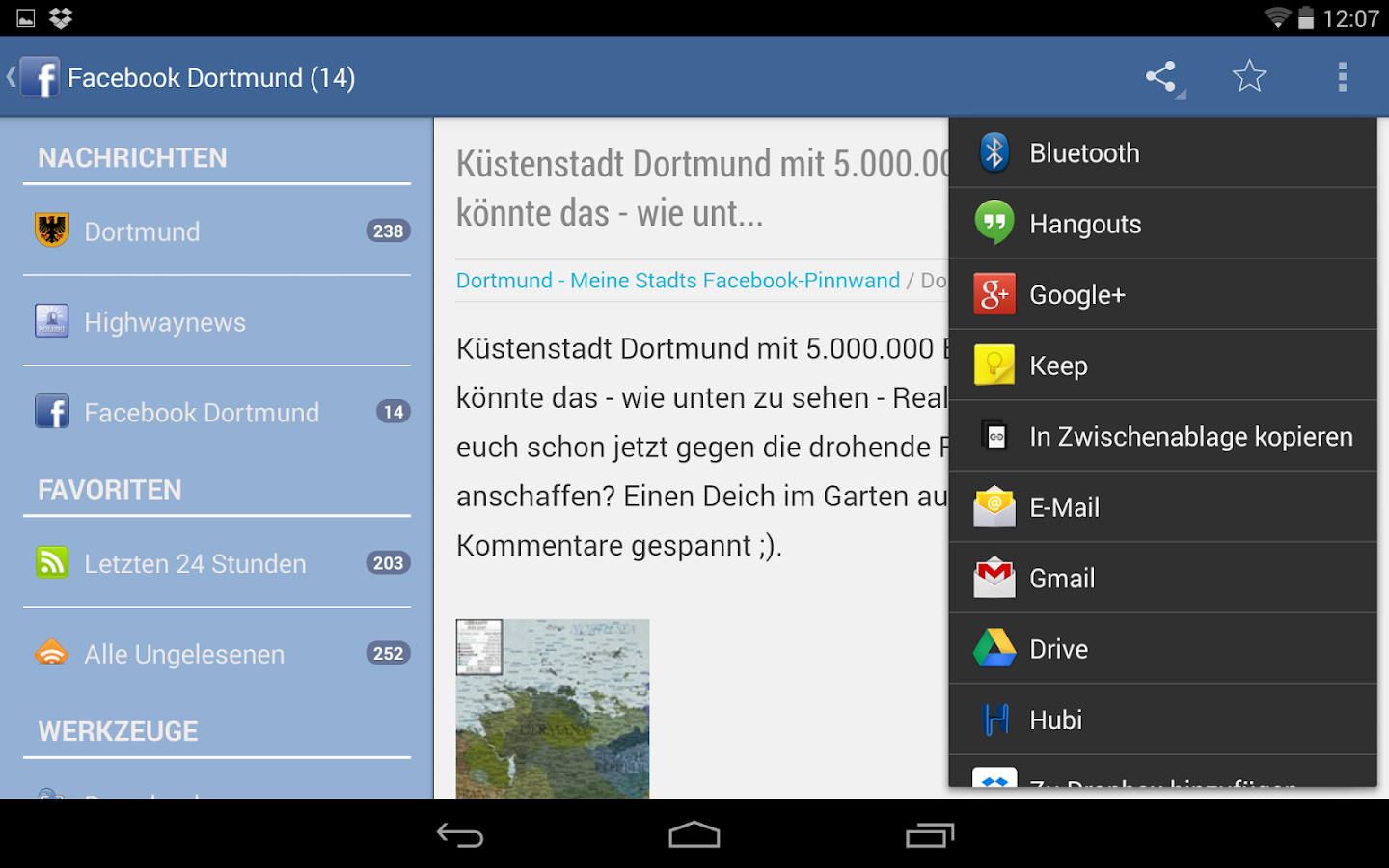Click the Google Drive triangle icon

(994, 648)
